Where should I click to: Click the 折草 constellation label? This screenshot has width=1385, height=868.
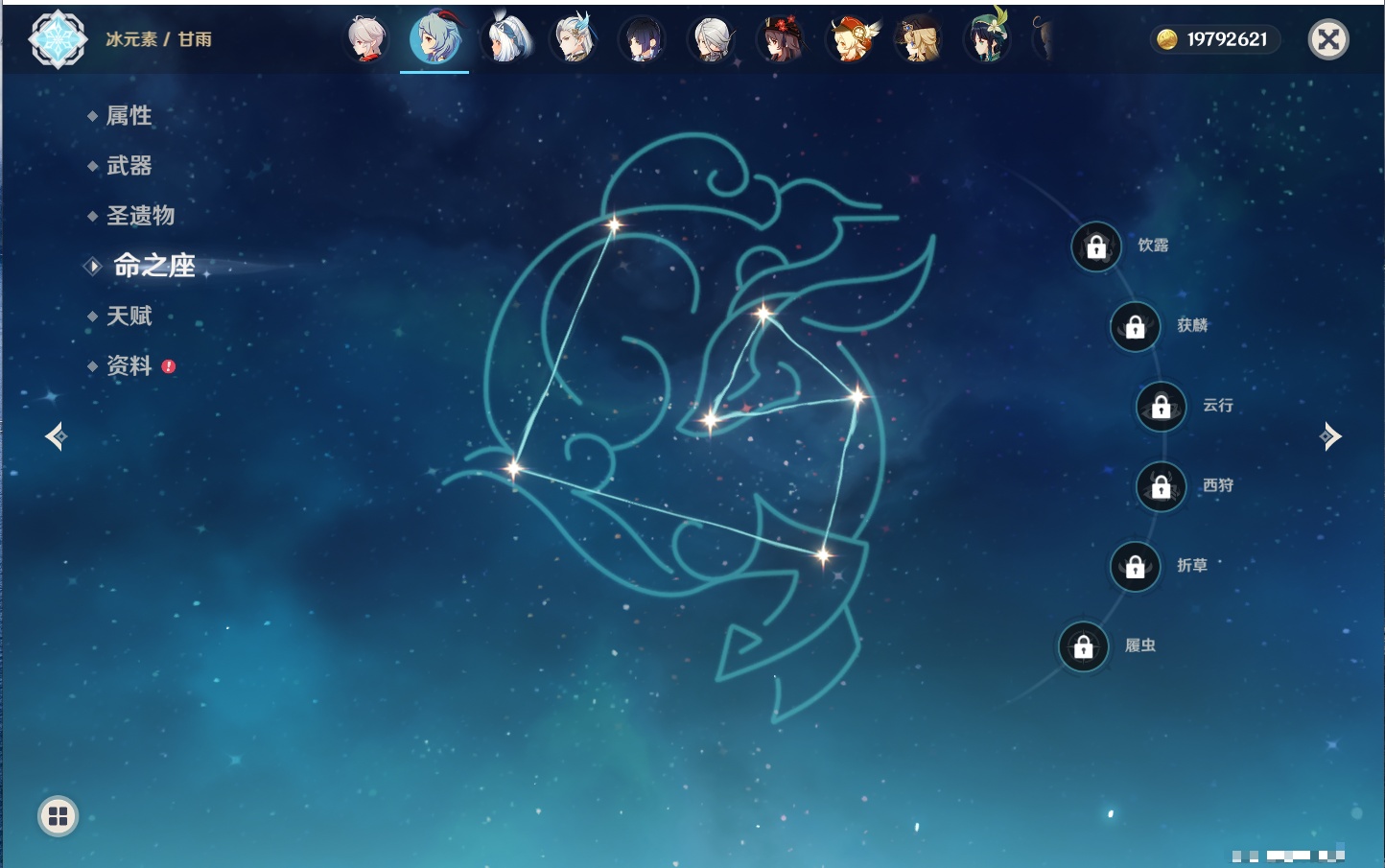point(1192,566)
